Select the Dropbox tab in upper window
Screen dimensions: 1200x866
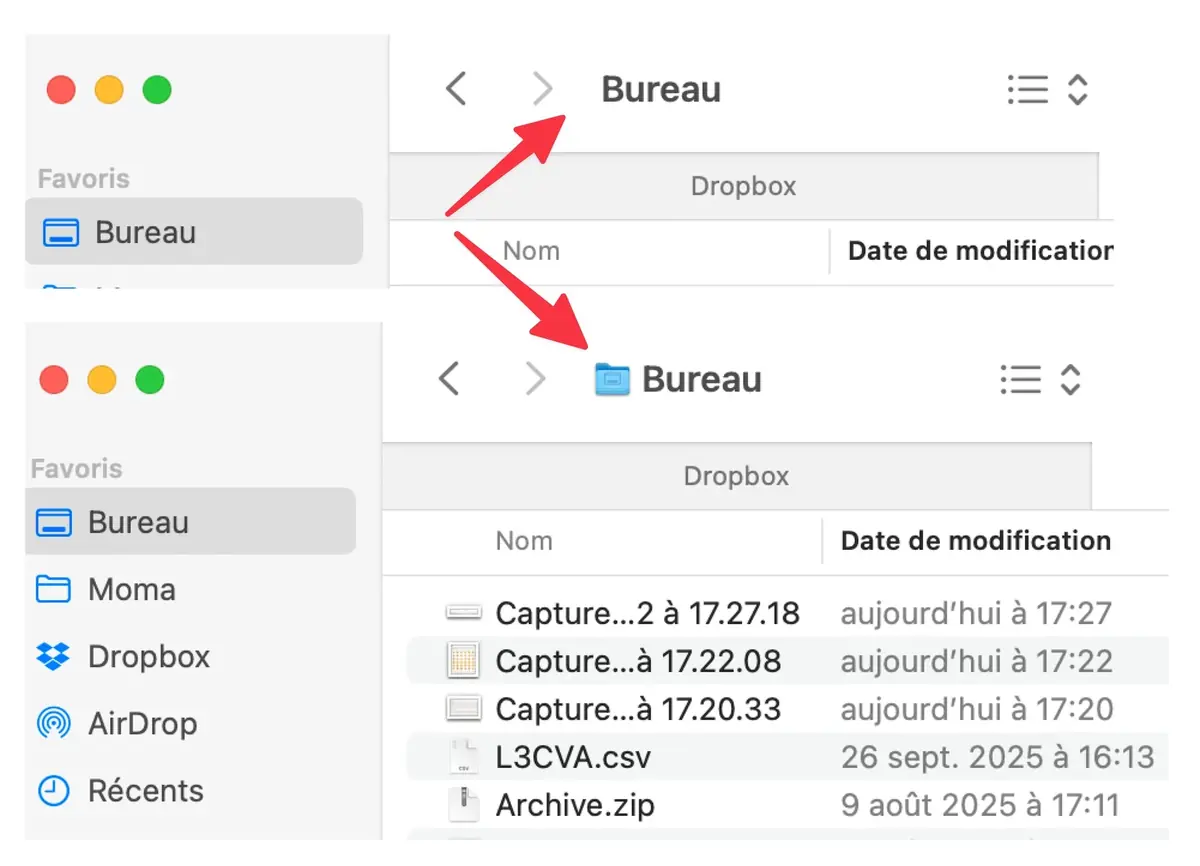pos(743,186)
